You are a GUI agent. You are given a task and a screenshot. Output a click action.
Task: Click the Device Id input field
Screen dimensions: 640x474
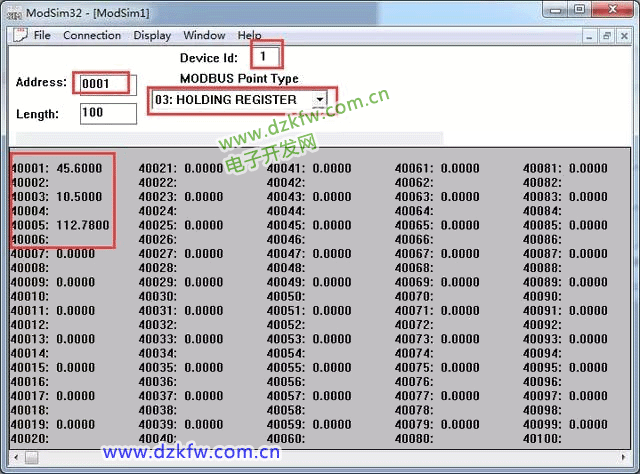pyautogui.click(x=265, y=57)
